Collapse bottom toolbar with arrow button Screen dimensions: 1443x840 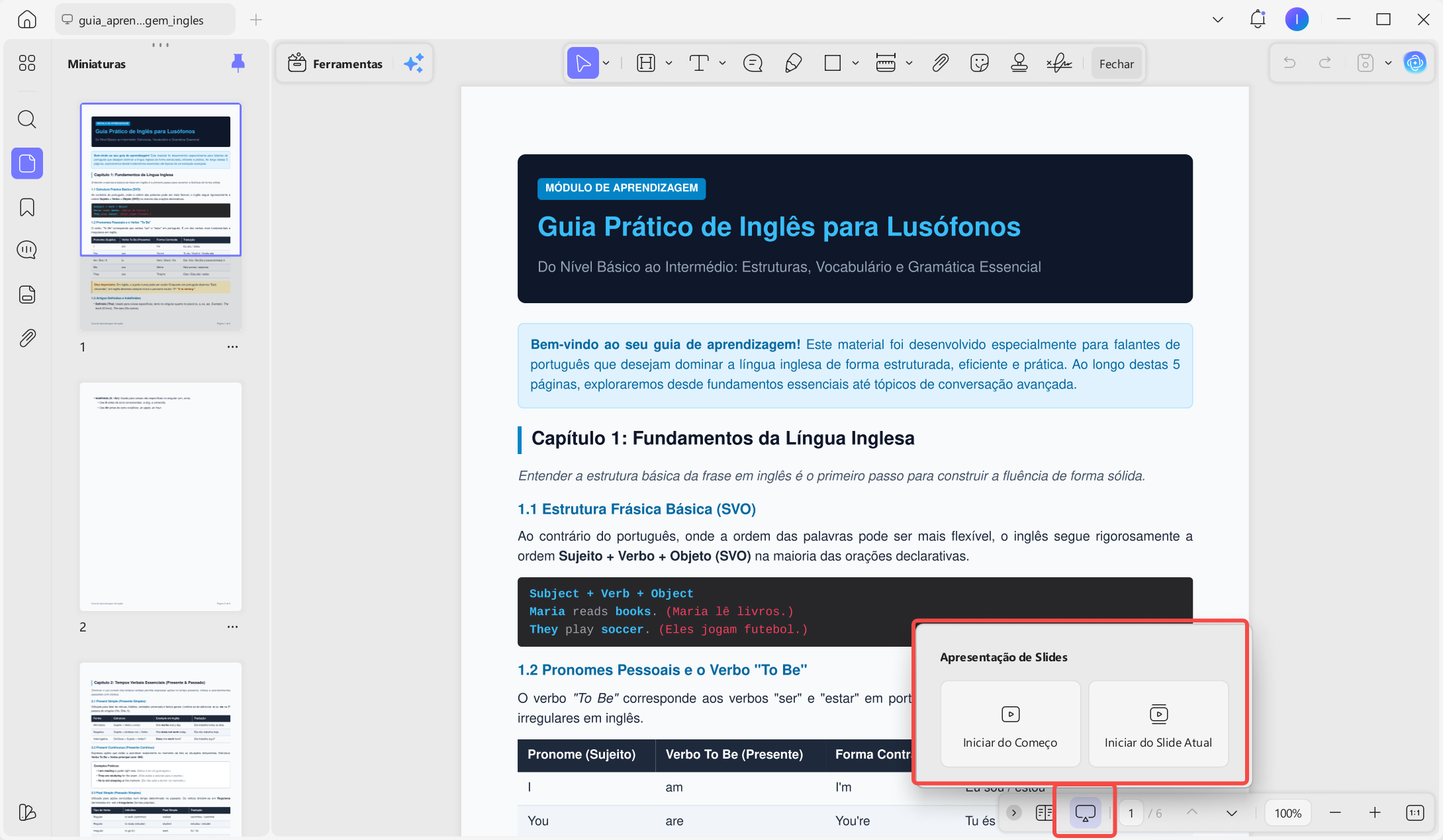pyautogui.click(x=1013, y=813)
